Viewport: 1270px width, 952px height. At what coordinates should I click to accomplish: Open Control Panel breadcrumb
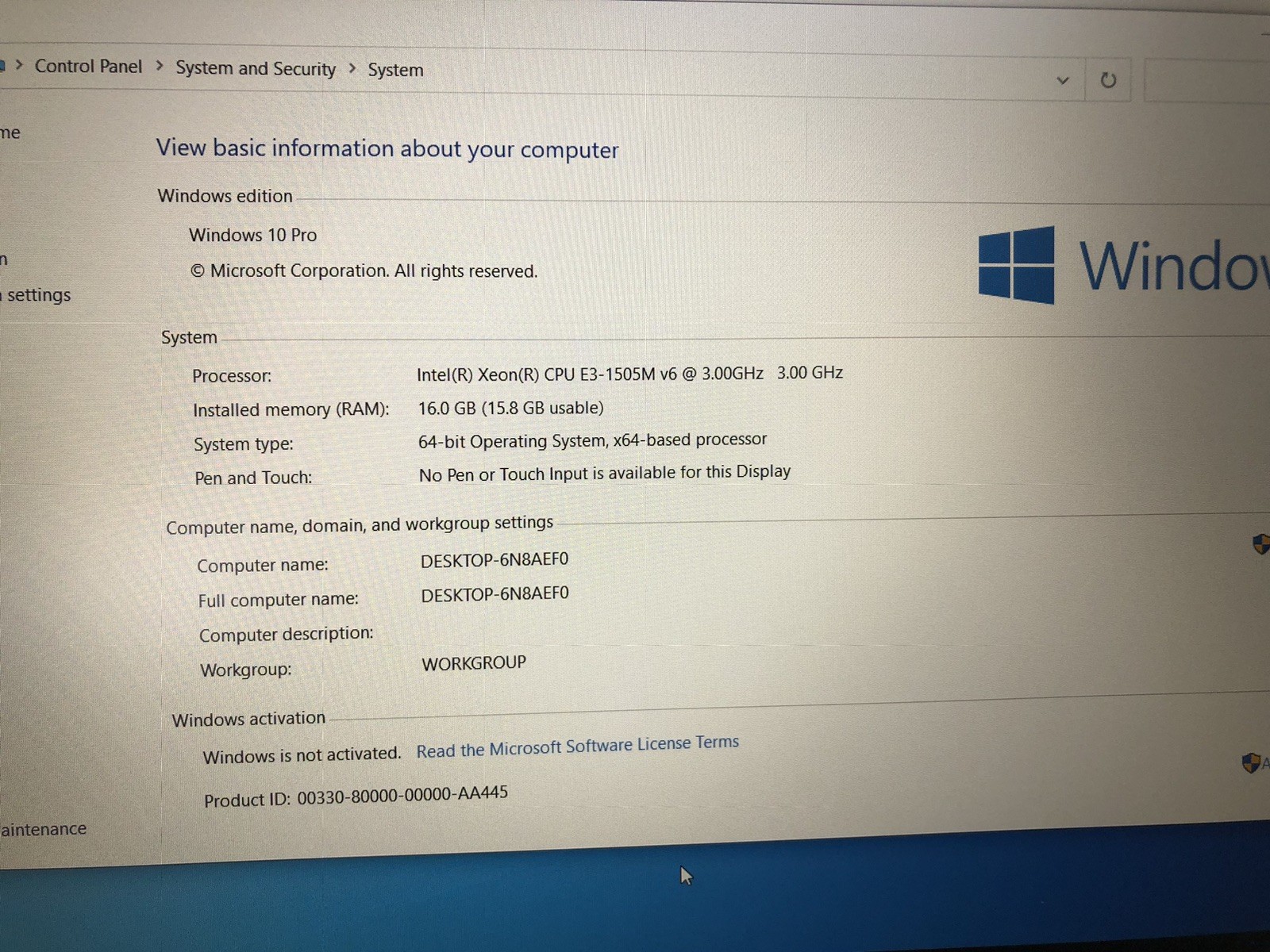tap(88, 66)
